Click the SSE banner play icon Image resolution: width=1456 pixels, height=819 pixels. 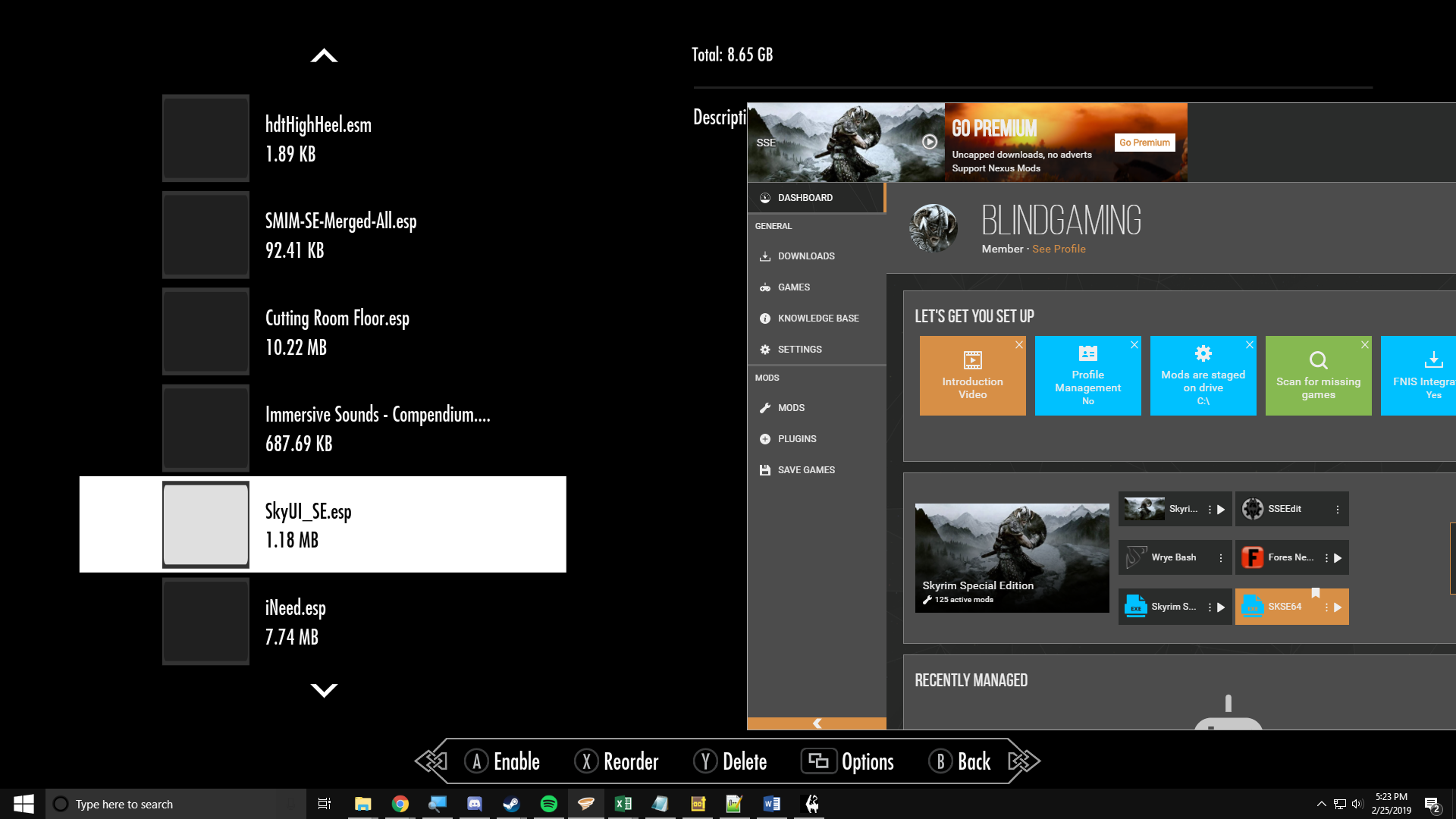tap(930, 142)
